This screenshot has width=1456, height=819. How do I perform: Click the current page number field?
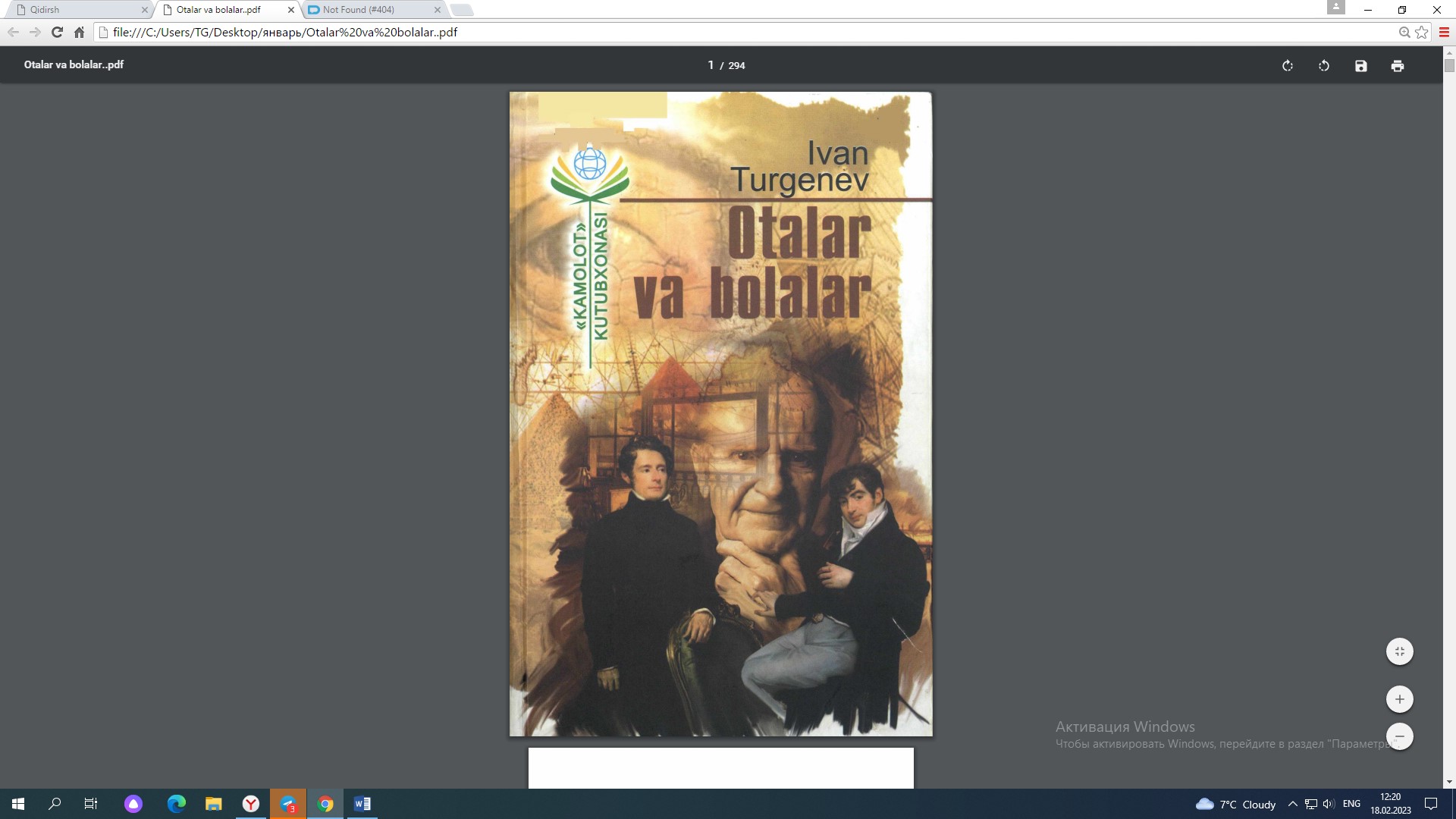click(x=711, y=65)
